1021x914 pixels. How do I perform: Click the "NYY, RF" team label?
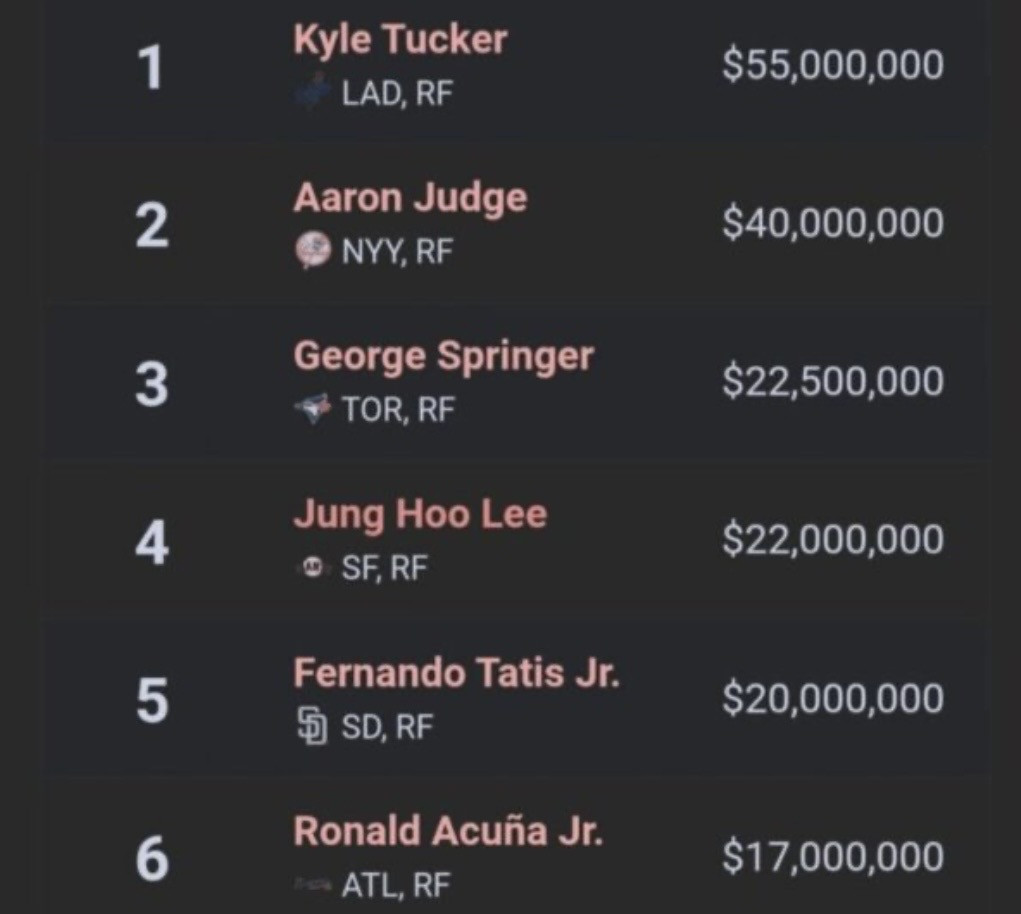397,251
